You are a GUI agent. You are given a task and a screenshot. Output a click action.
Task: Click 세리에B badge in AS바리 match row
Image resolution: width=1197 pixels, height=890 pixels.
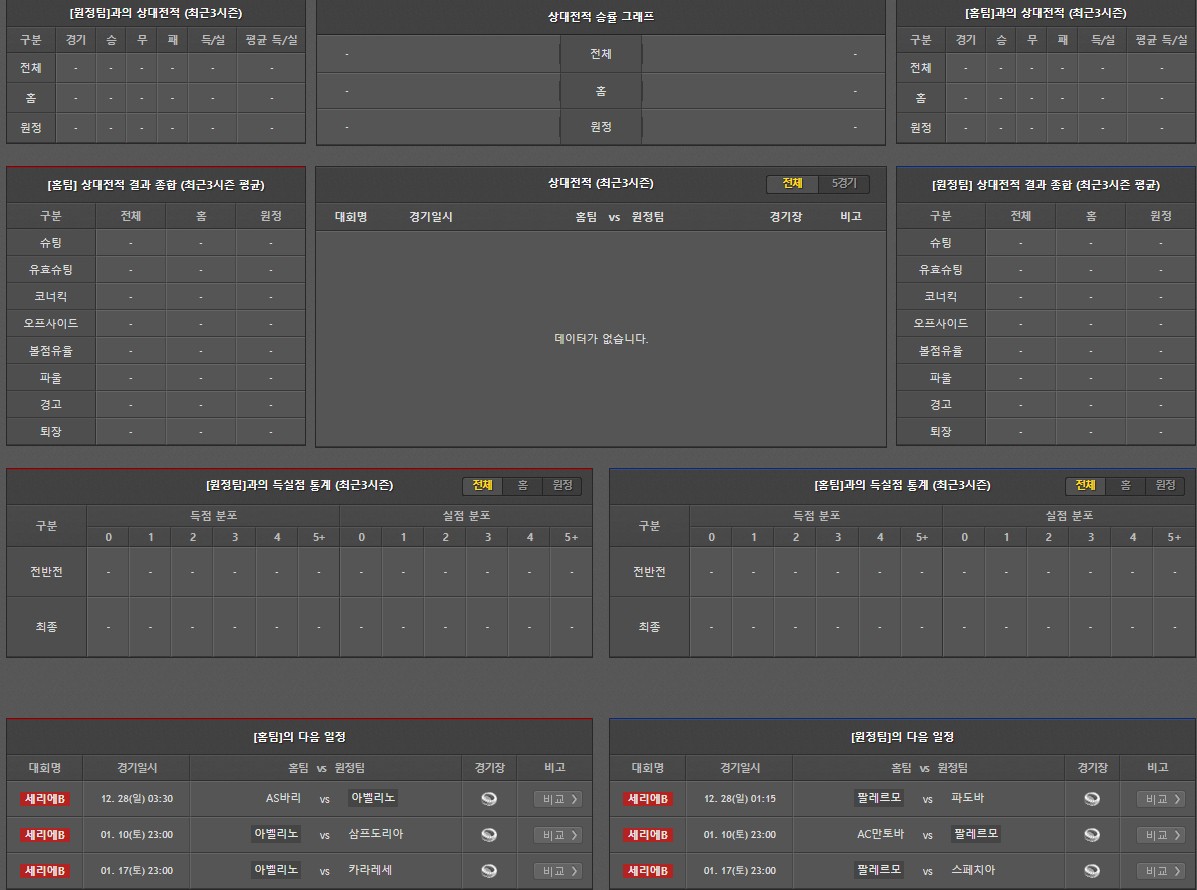46,799
